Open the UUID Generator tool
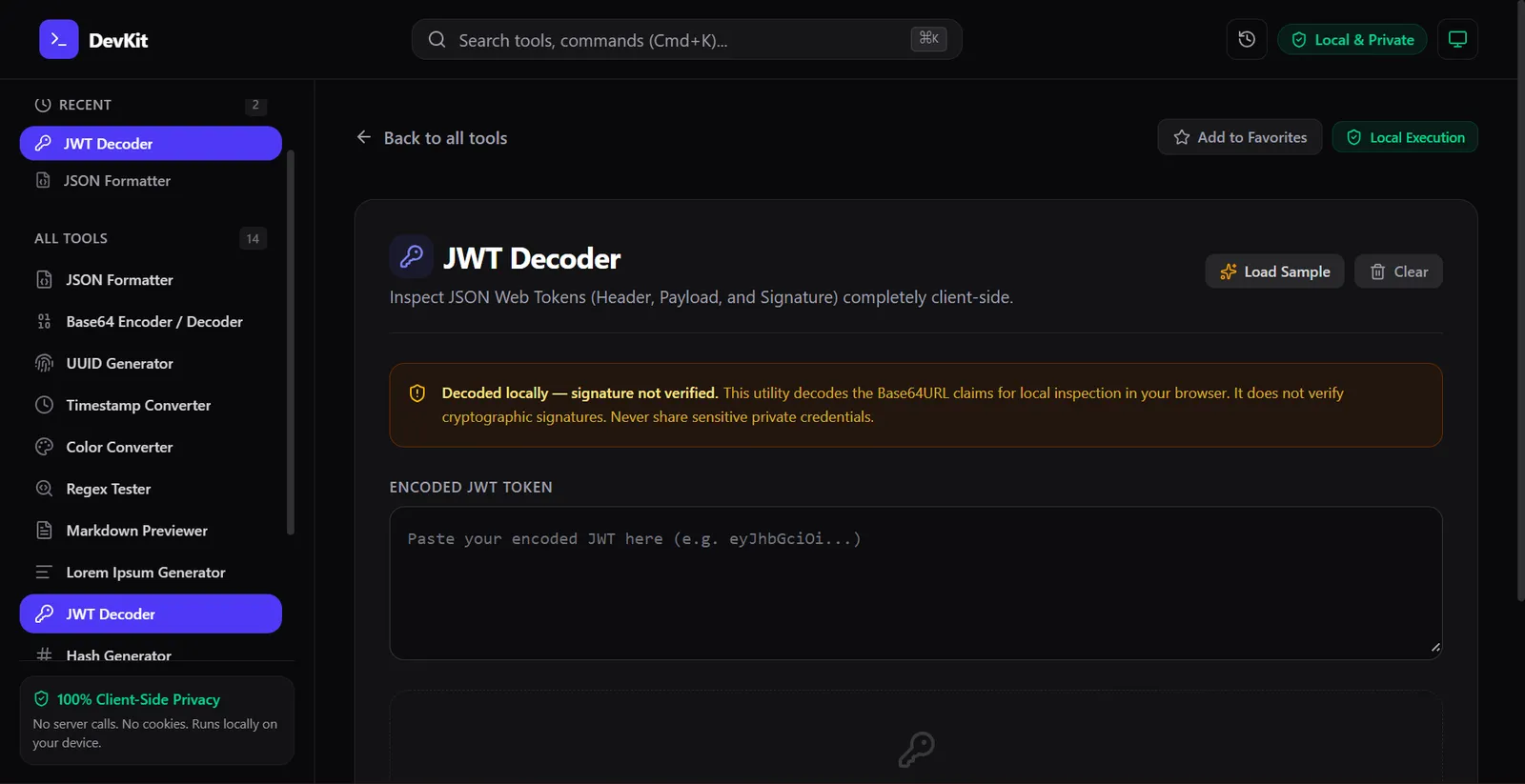1525x784 pixels. [151, 364]
